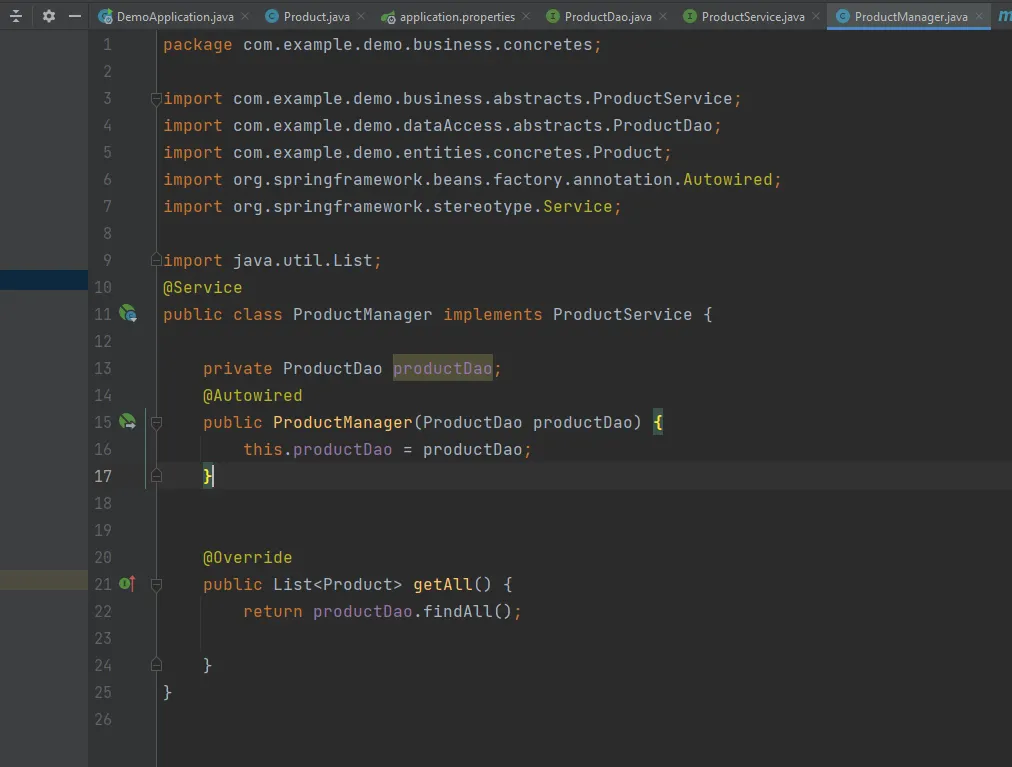
Task: Click the ProductService import on line 3
Action: pos(452,98)
